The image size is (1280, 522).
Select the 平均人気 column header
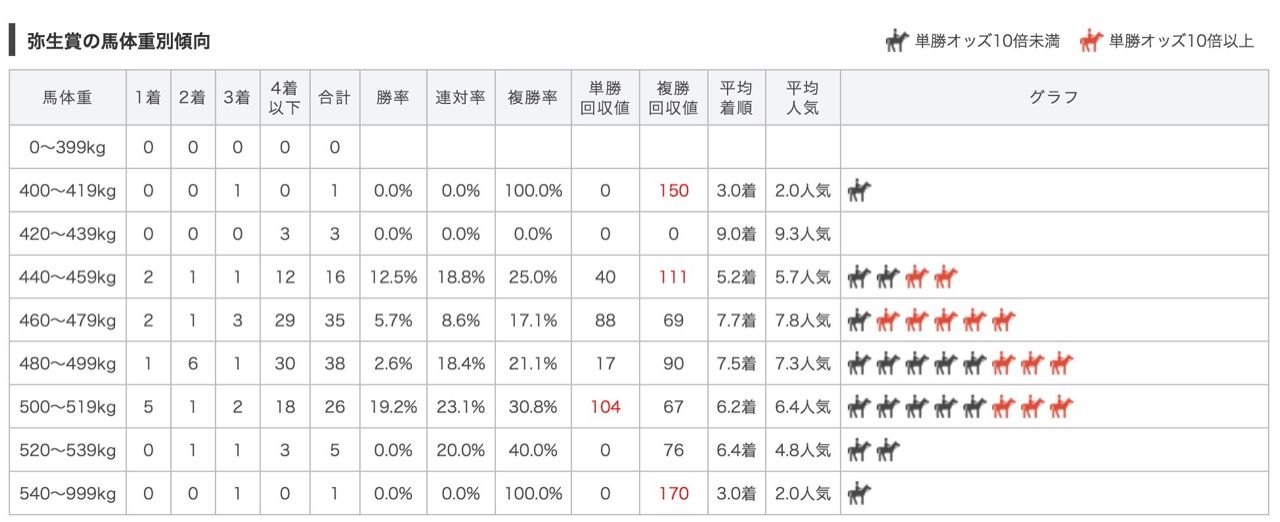coord(803,97)
